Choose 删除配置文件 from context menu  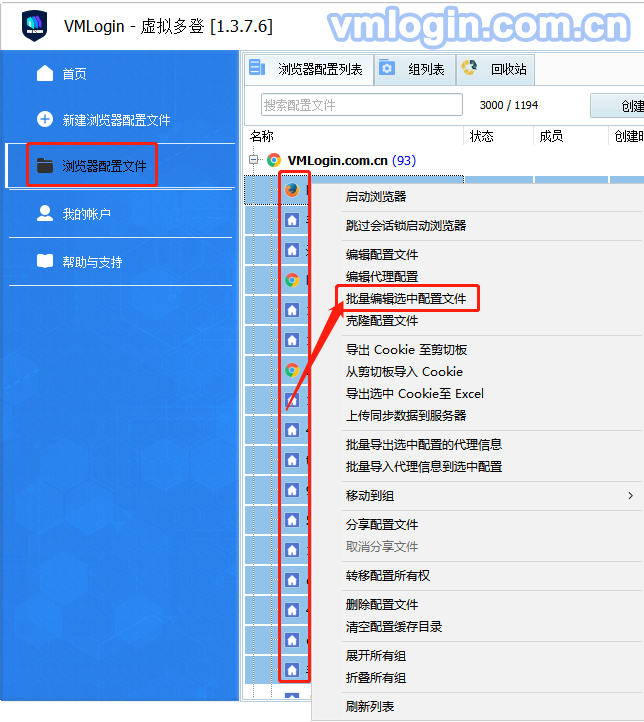coord(382,605)
